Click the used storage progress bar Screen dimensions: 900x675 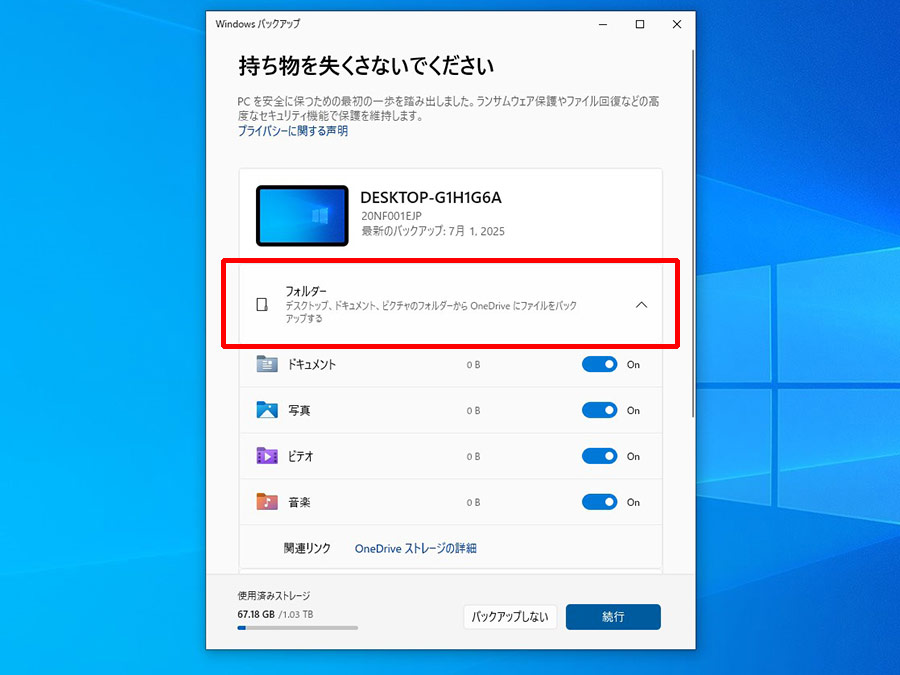click(297, 628)
